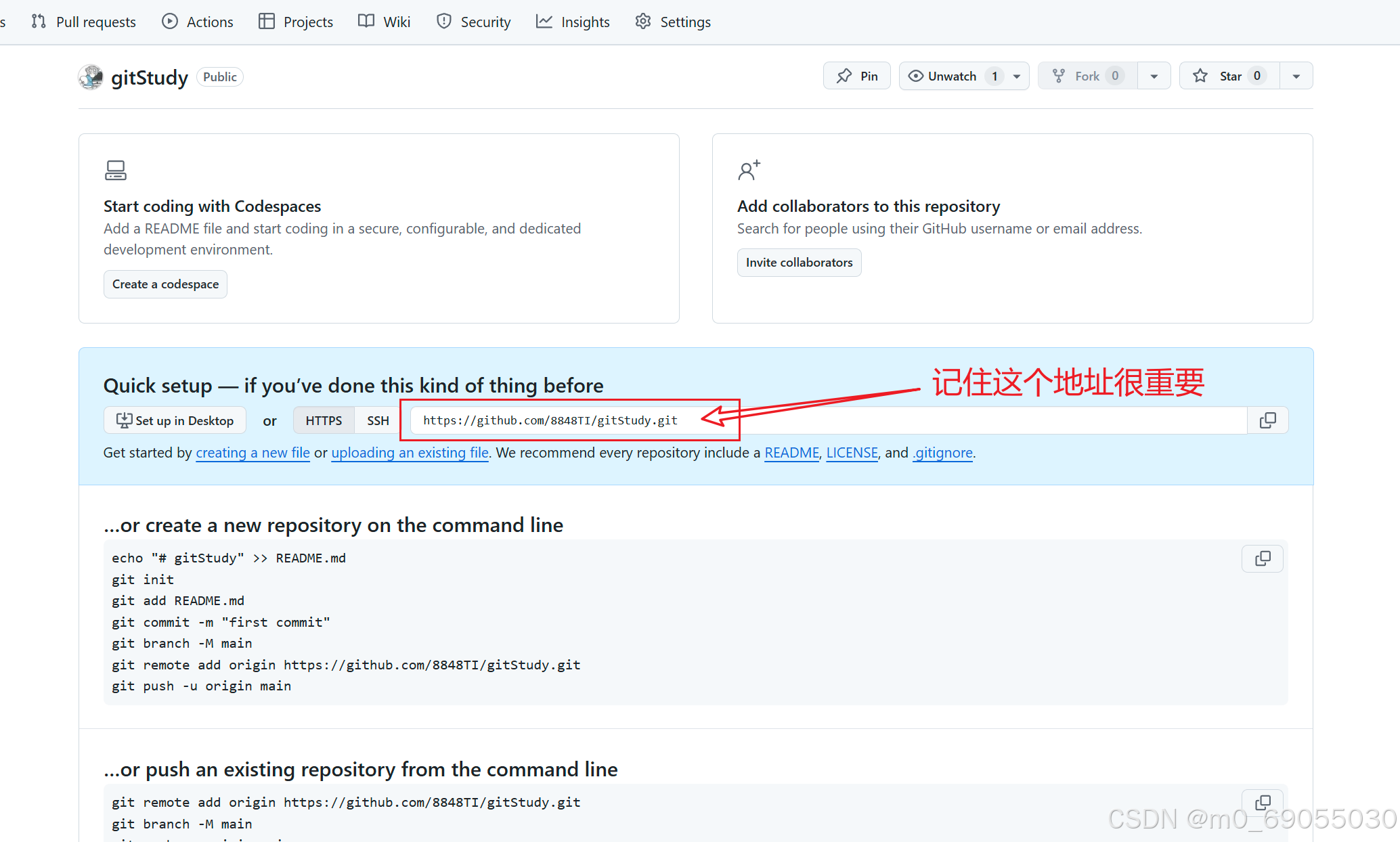Pin the gitStudy repository
Screen dimensions: 1400x842
[857, 76]
